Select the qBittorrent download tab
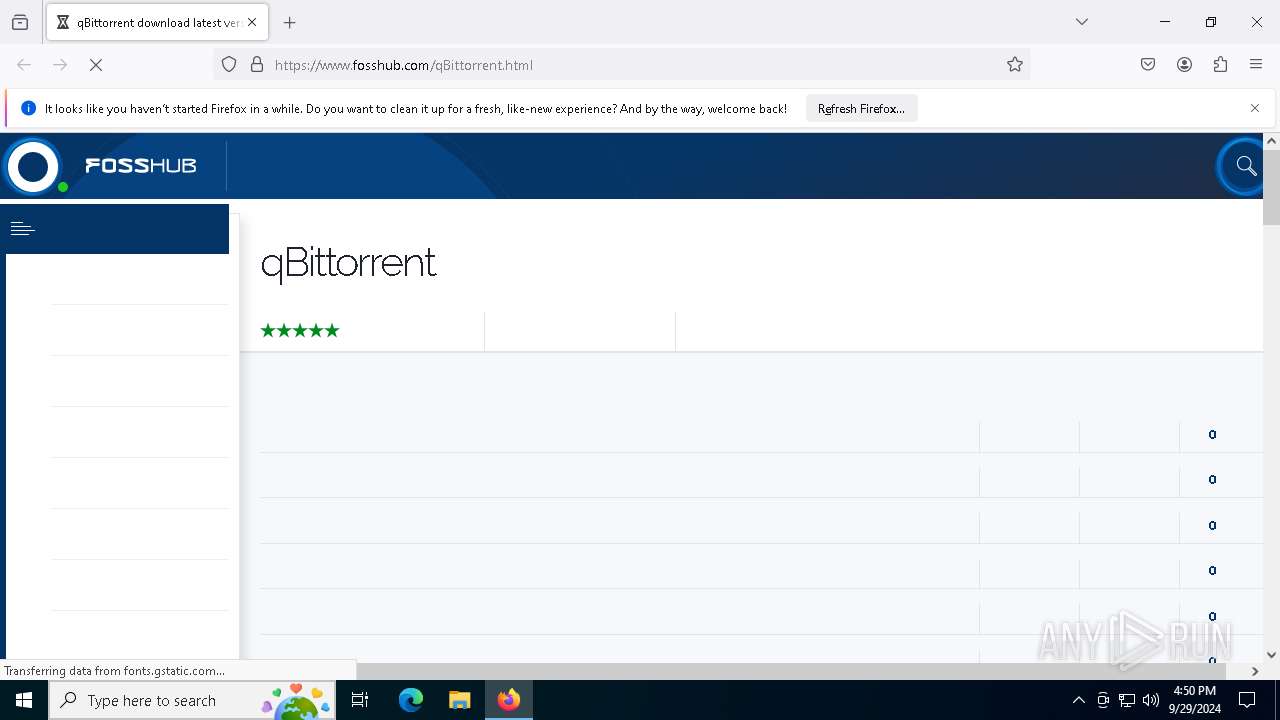 pyautogui.click(x=157, y=22)
